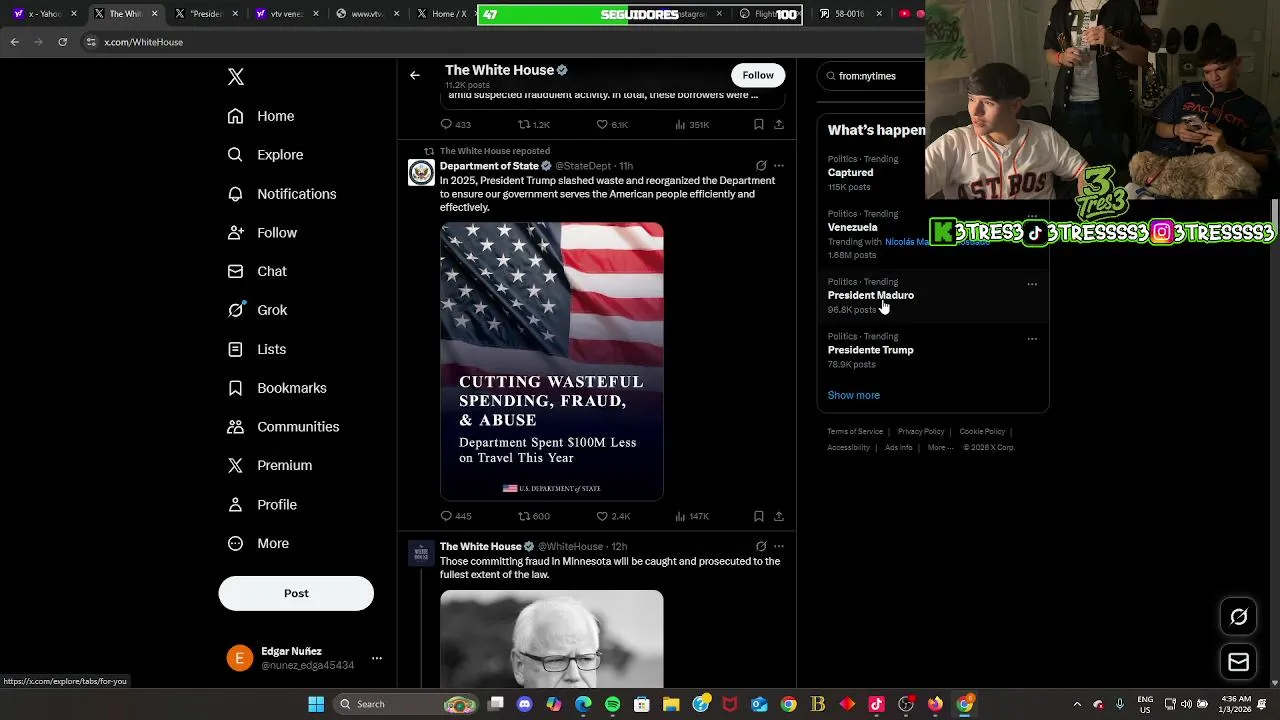Bookmark the Department of State post
1280x720 pixels.
pyautogui.click(x=759, y=516)
